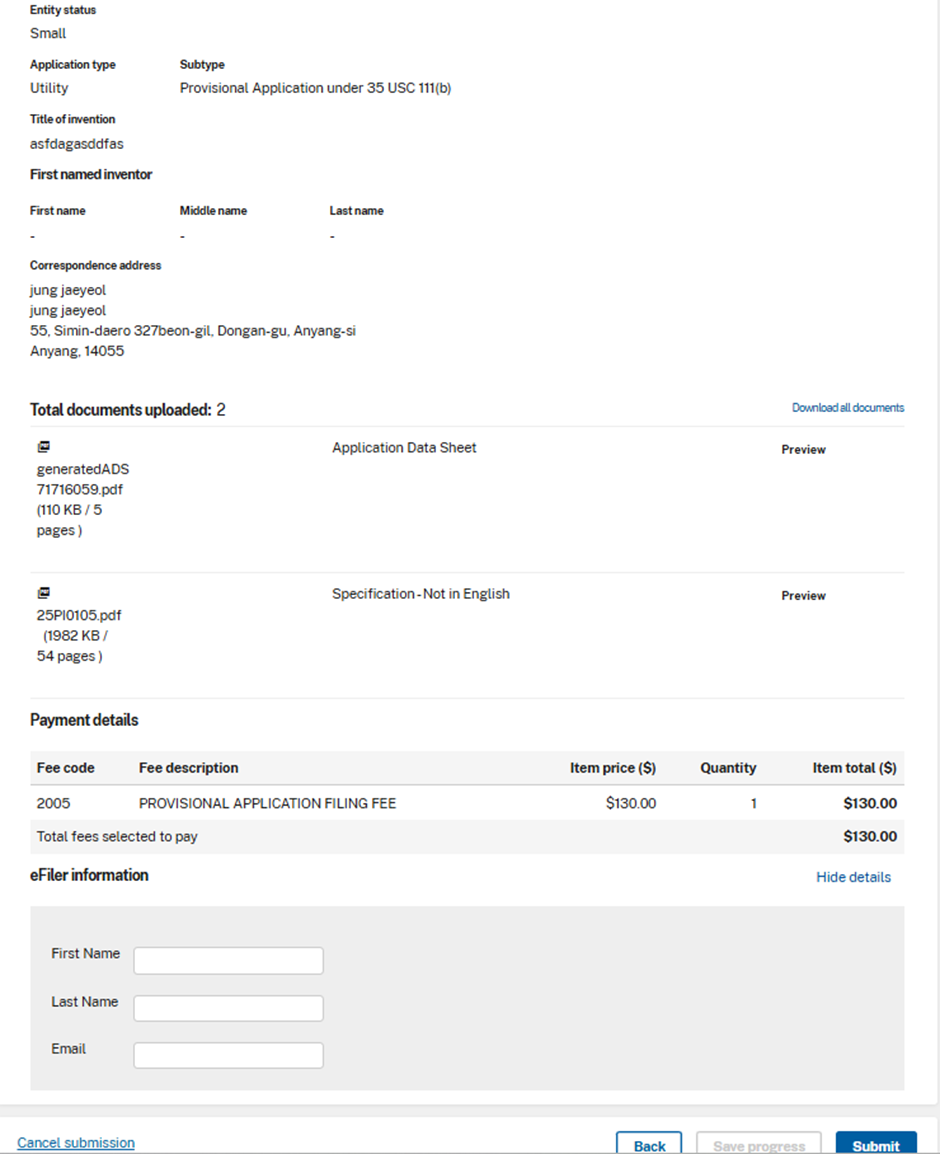Screen dimensions: 940x1154
Task: Focus the First Name input field
Action: coord(228,960)
